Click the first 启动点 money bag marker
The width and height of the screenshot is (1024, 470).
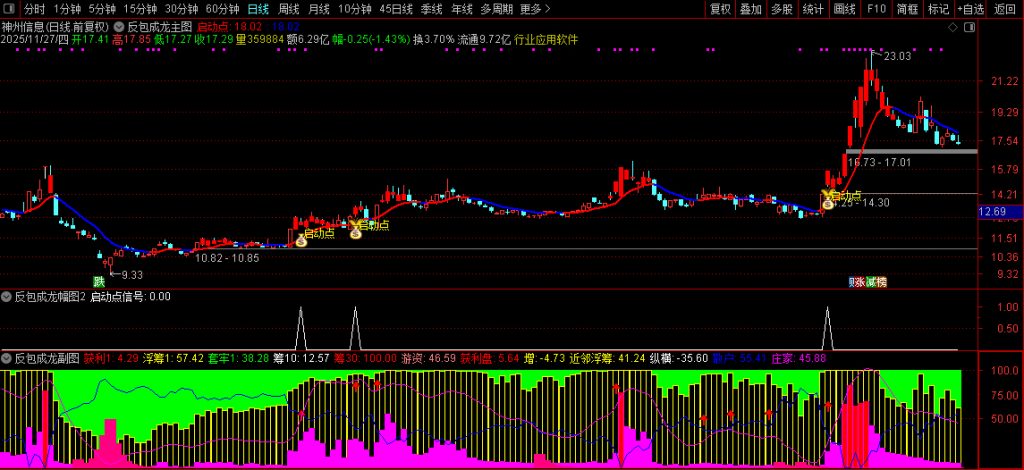300,239
